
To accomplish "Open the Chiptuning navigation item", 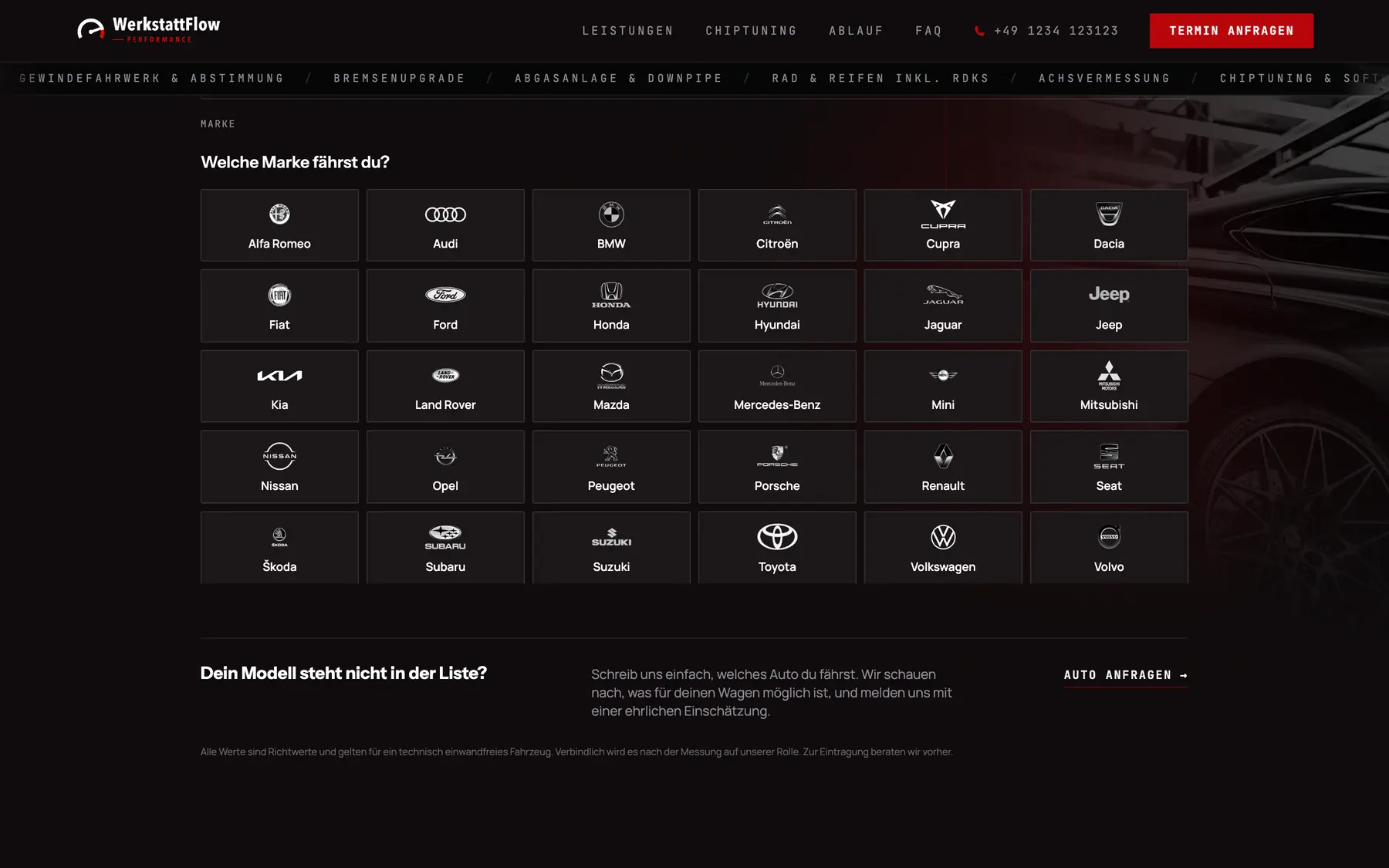I will pos(751,31).
